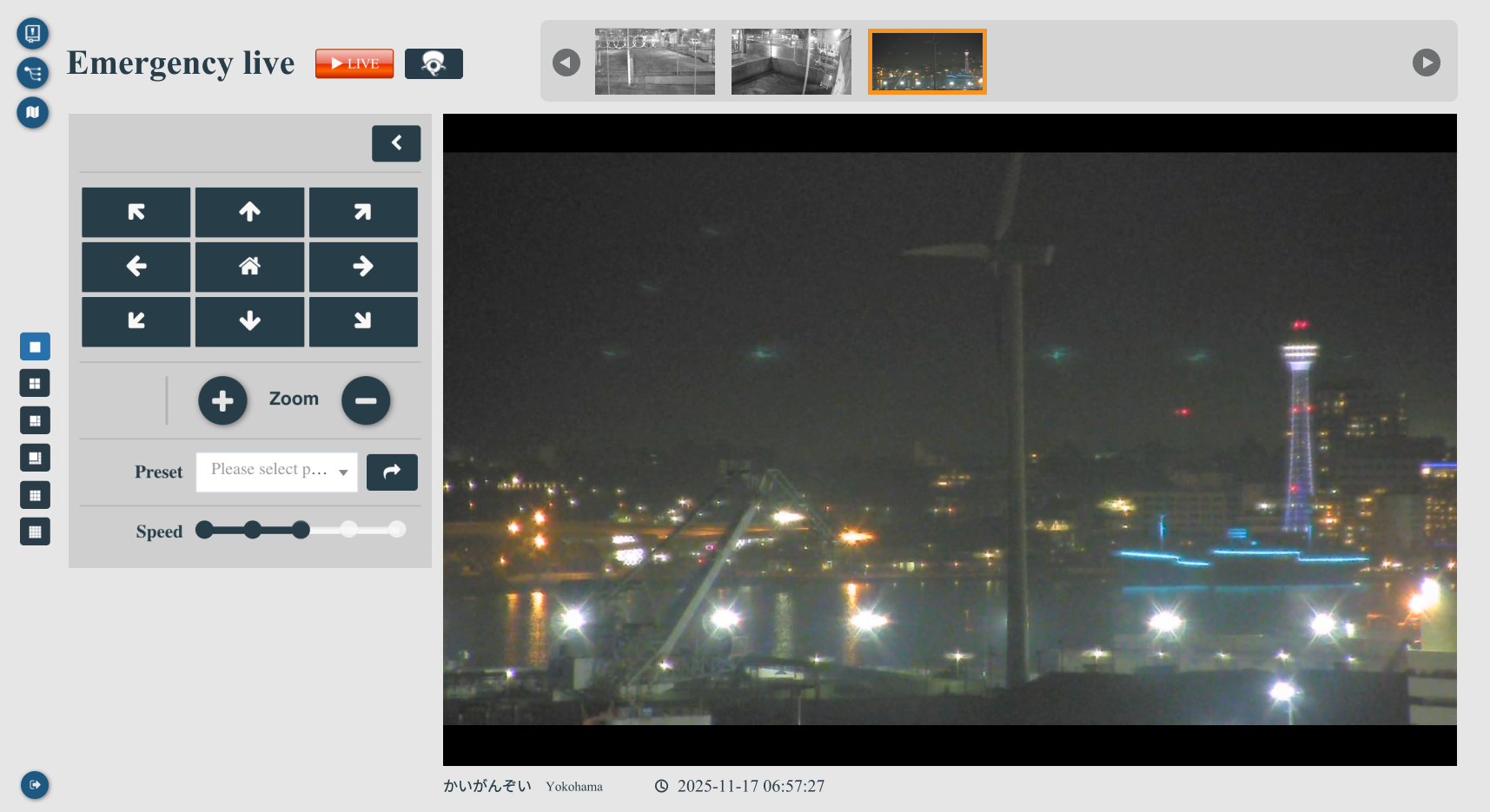Show previous camera thumbnails
This screenshot has width=1490, height=812.
566,63
